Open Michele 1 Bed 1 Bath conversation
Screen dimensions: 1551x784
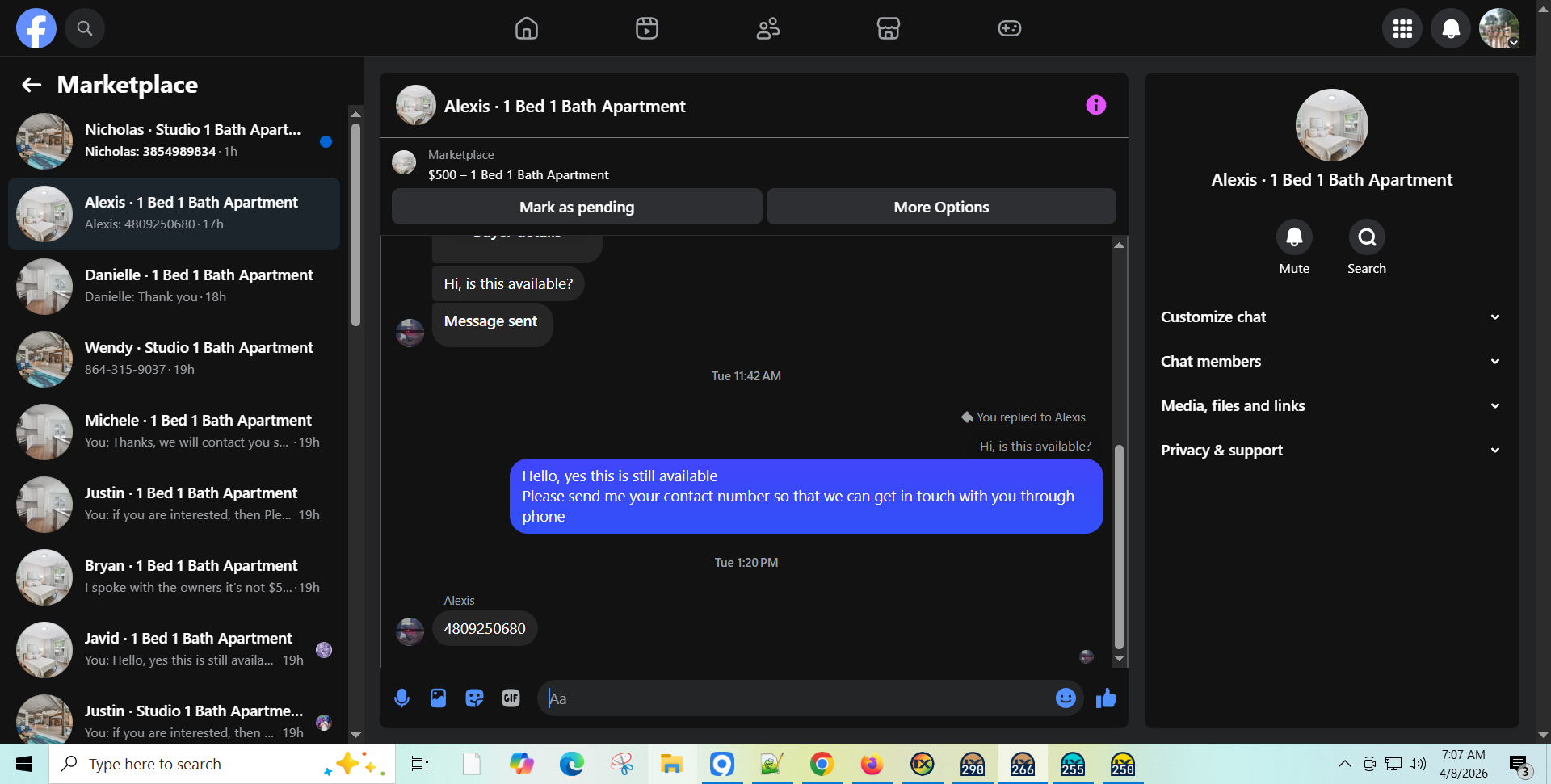(x=174, y=432)
